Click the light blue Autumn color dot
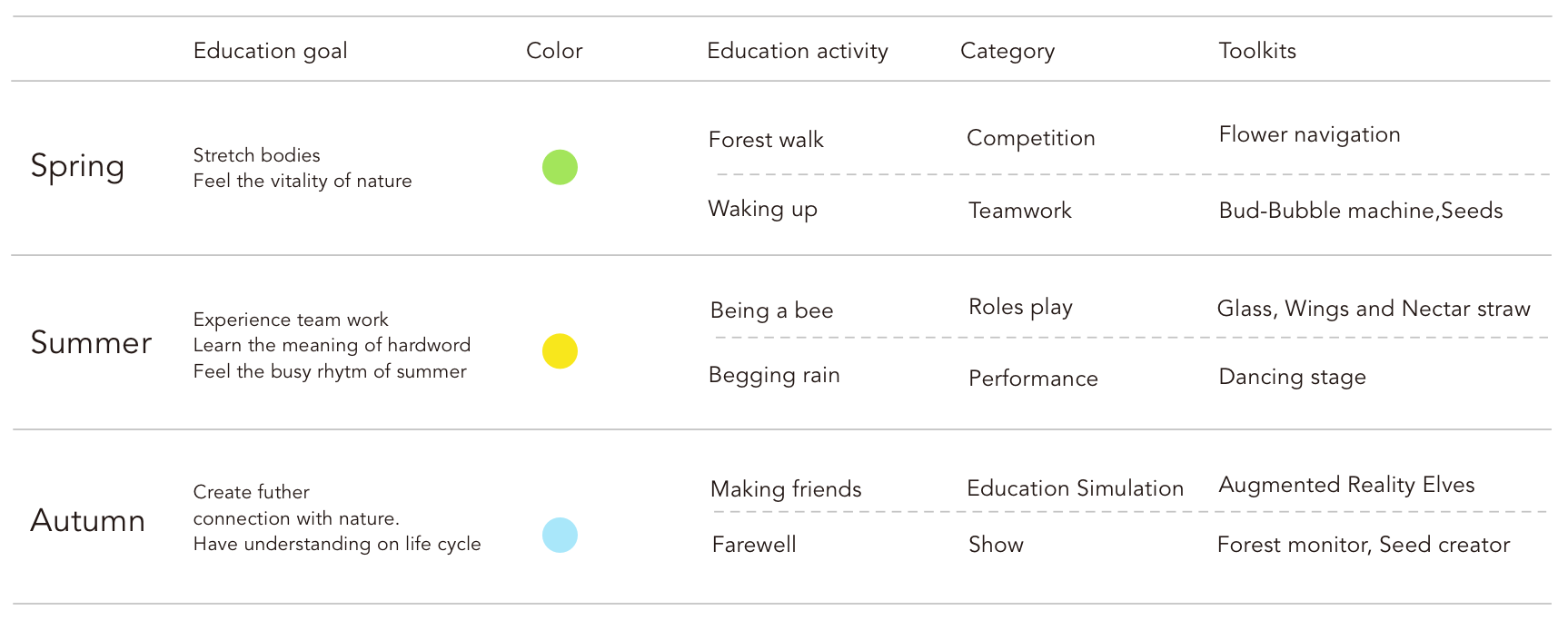This screenshot has height=630, width=1568. coord(560,535)
